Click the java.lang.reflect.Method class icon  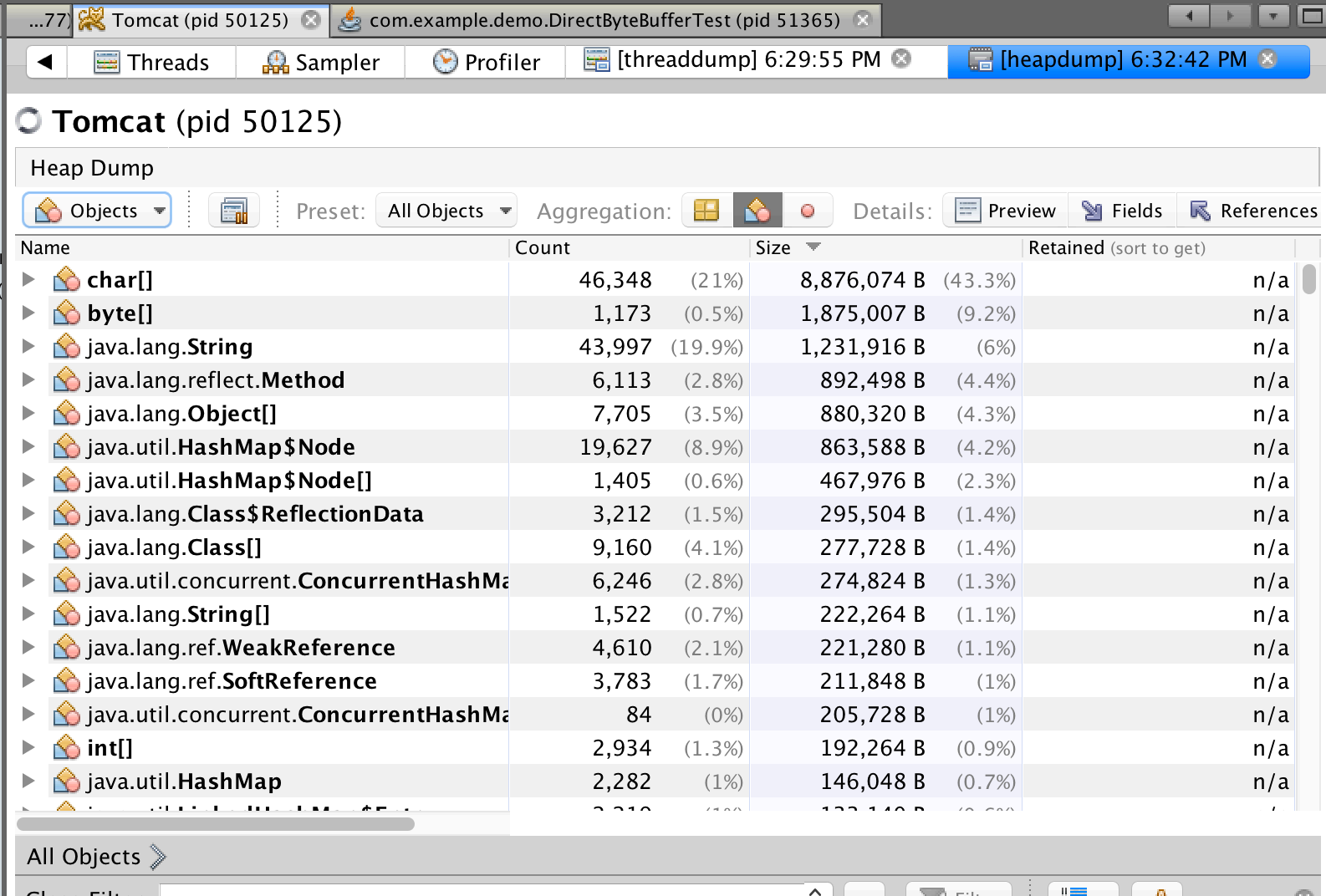(66, 380)
